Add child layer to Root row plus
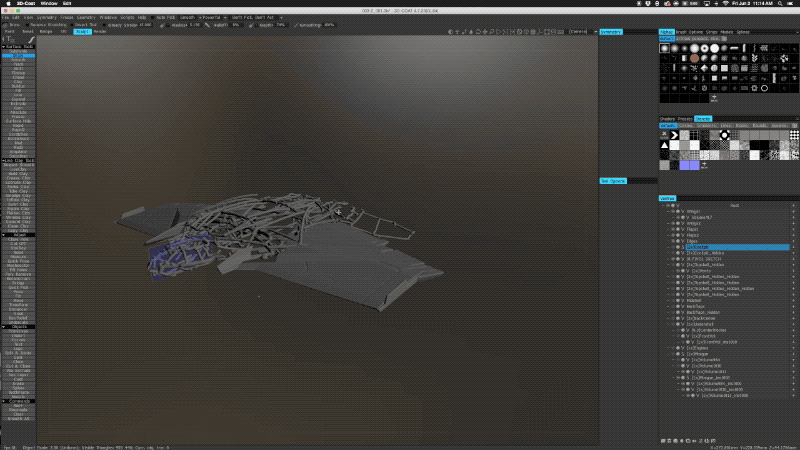This screenshot has height=450, width=800. pos(793,206)
